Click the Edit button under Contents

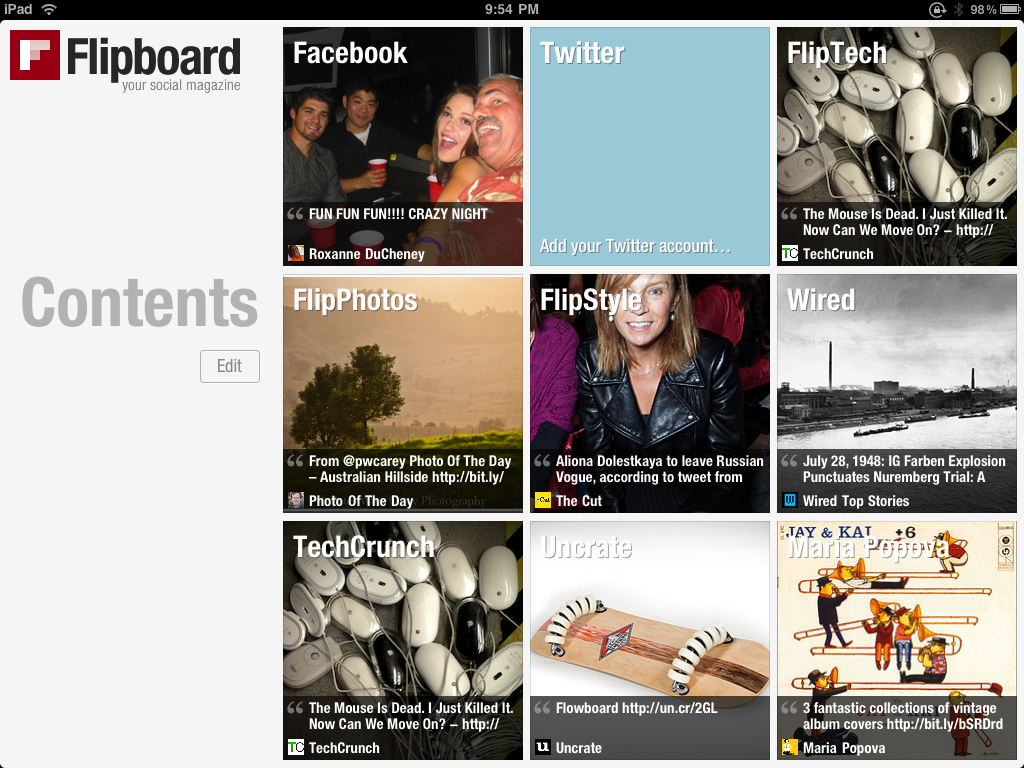[x=230, y=366]
